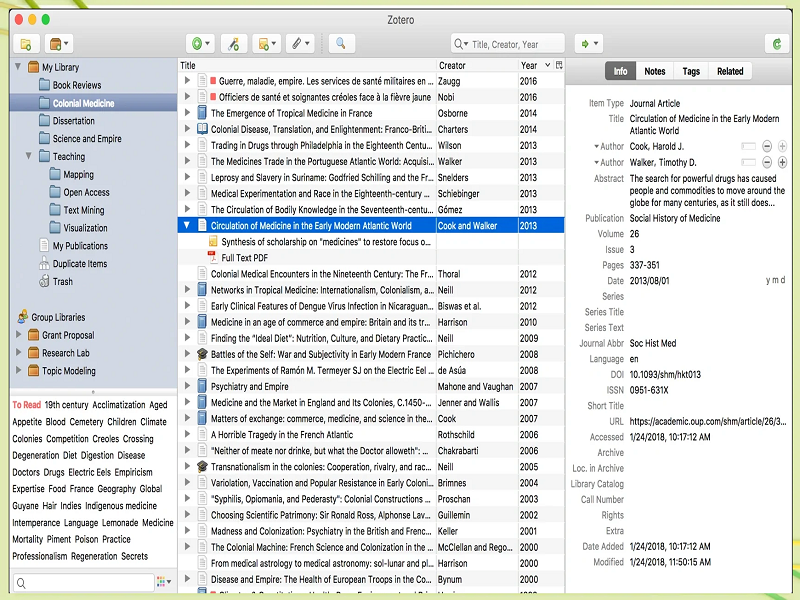The image size is (800, 600).
Task: Filter by the Indigenous medicine tag
Action: coord(121,506)
